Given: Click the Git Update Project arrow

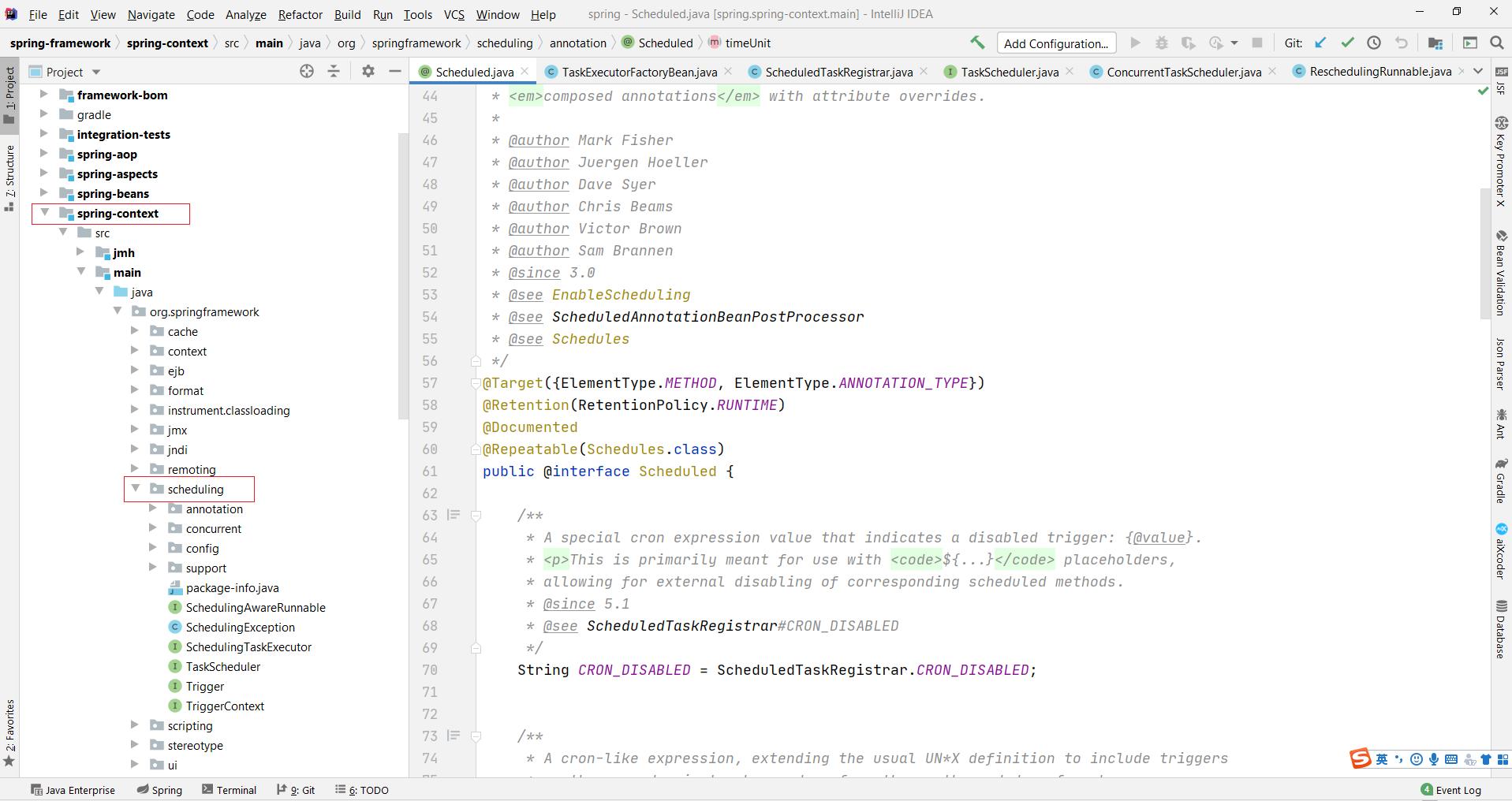Looking at the screenshot, I should point(1320,43).
